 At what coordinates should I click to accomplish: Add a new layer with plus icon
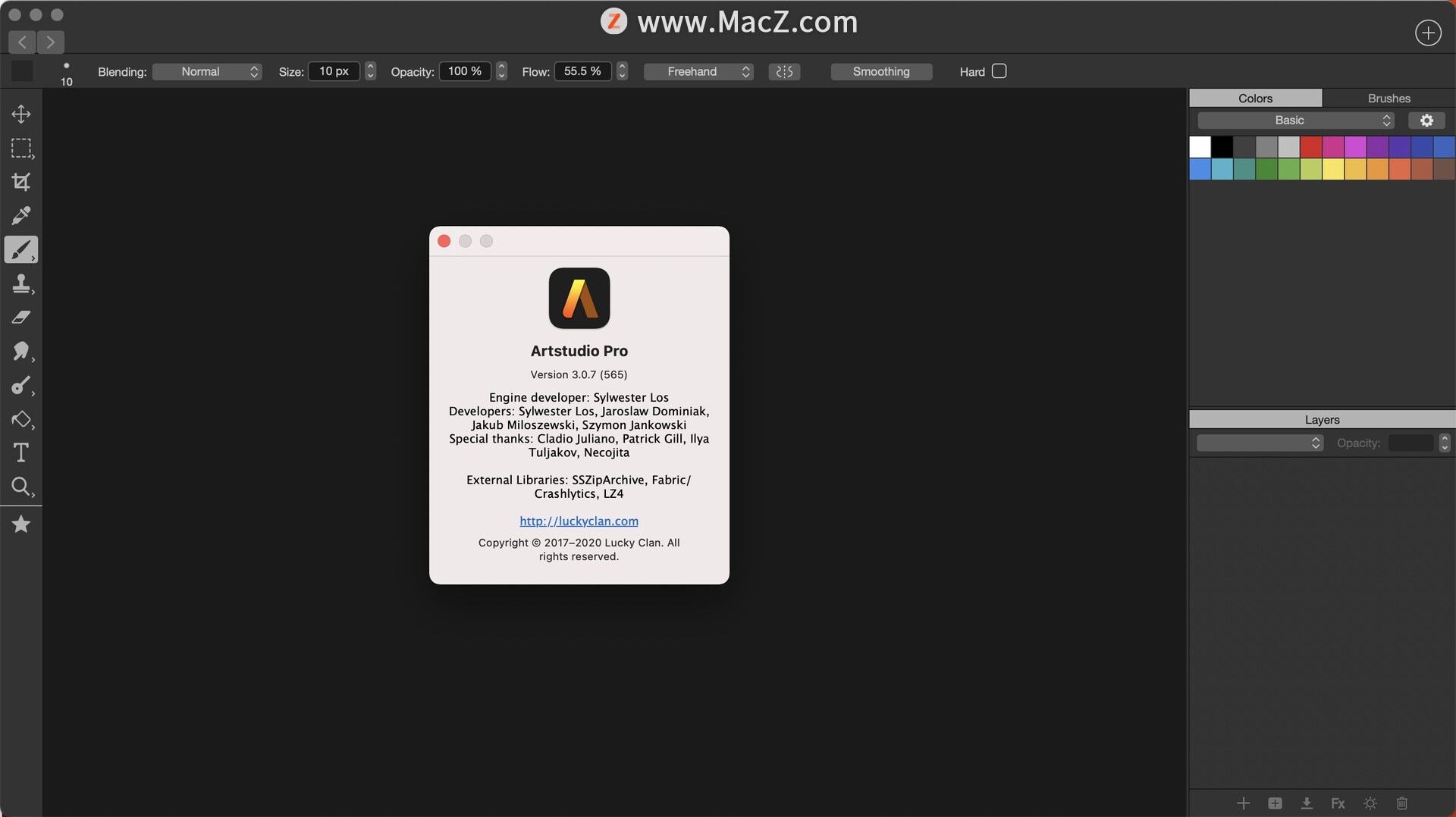pyautogui.click(x=1243, y=803)
